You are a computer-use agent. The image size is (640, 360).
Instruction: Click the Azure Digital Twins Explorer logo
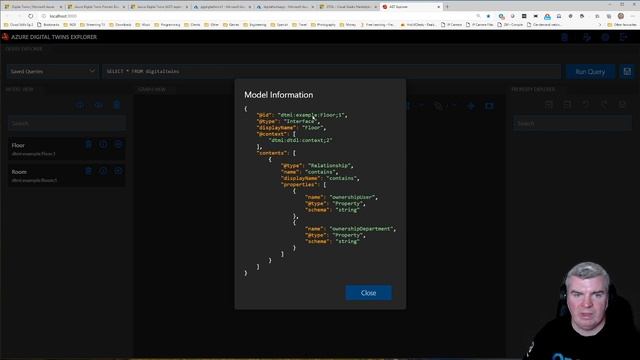click(x=5, y=37)
